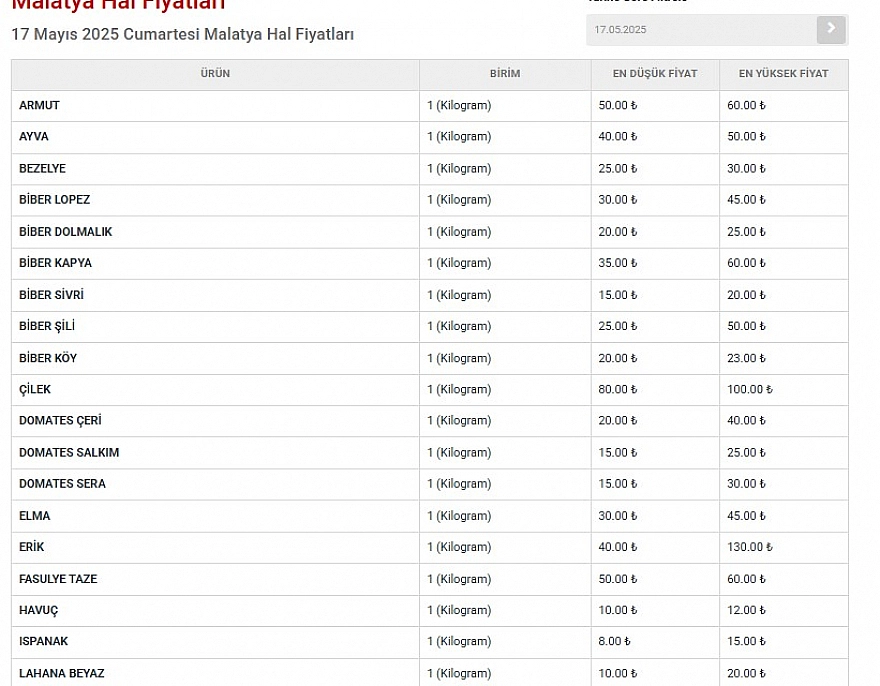Select the BİBER KAPYA product cell

coord(215,263)
